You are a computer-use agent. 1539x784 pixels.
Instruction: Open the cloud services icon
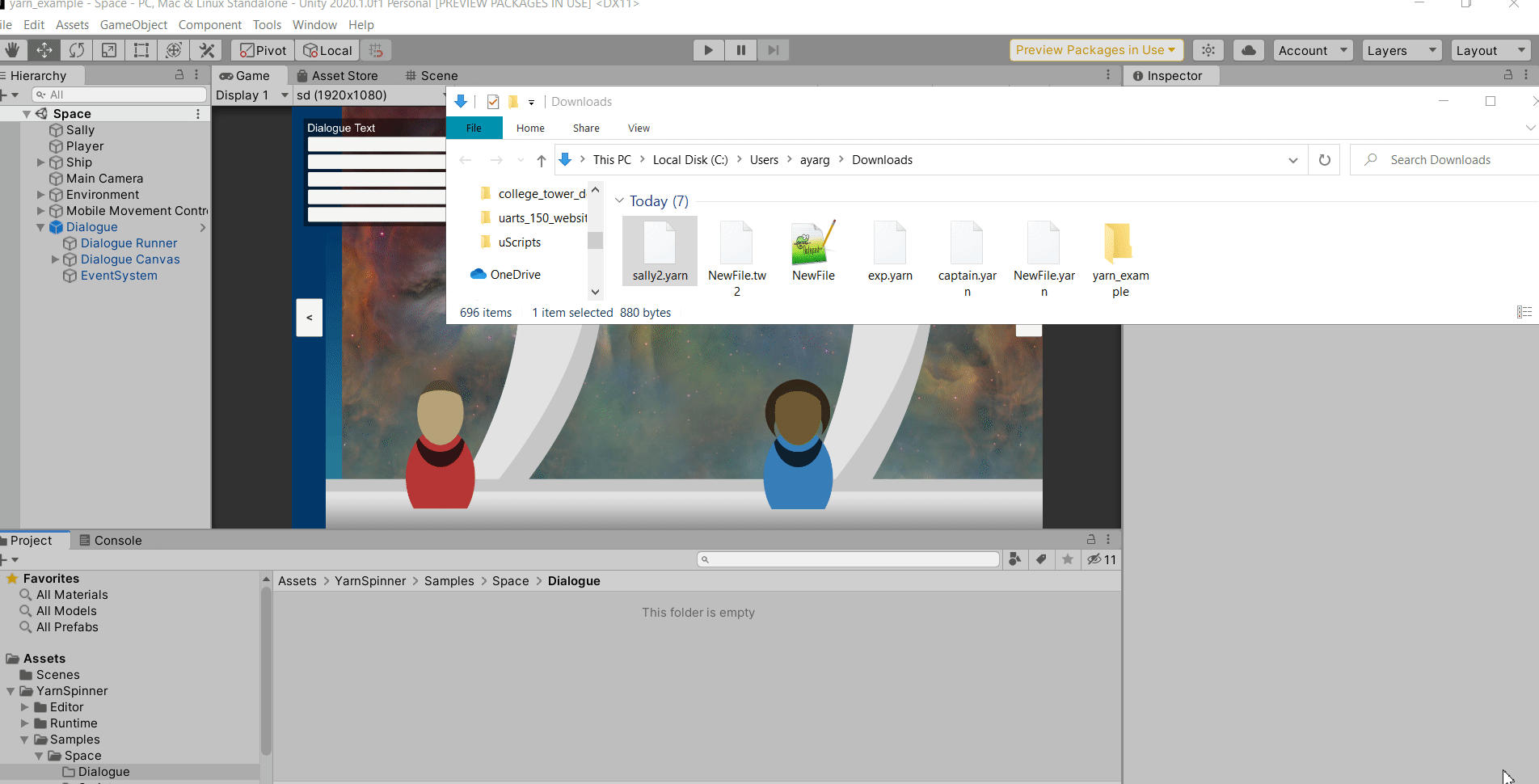[x=1248, y=50]
